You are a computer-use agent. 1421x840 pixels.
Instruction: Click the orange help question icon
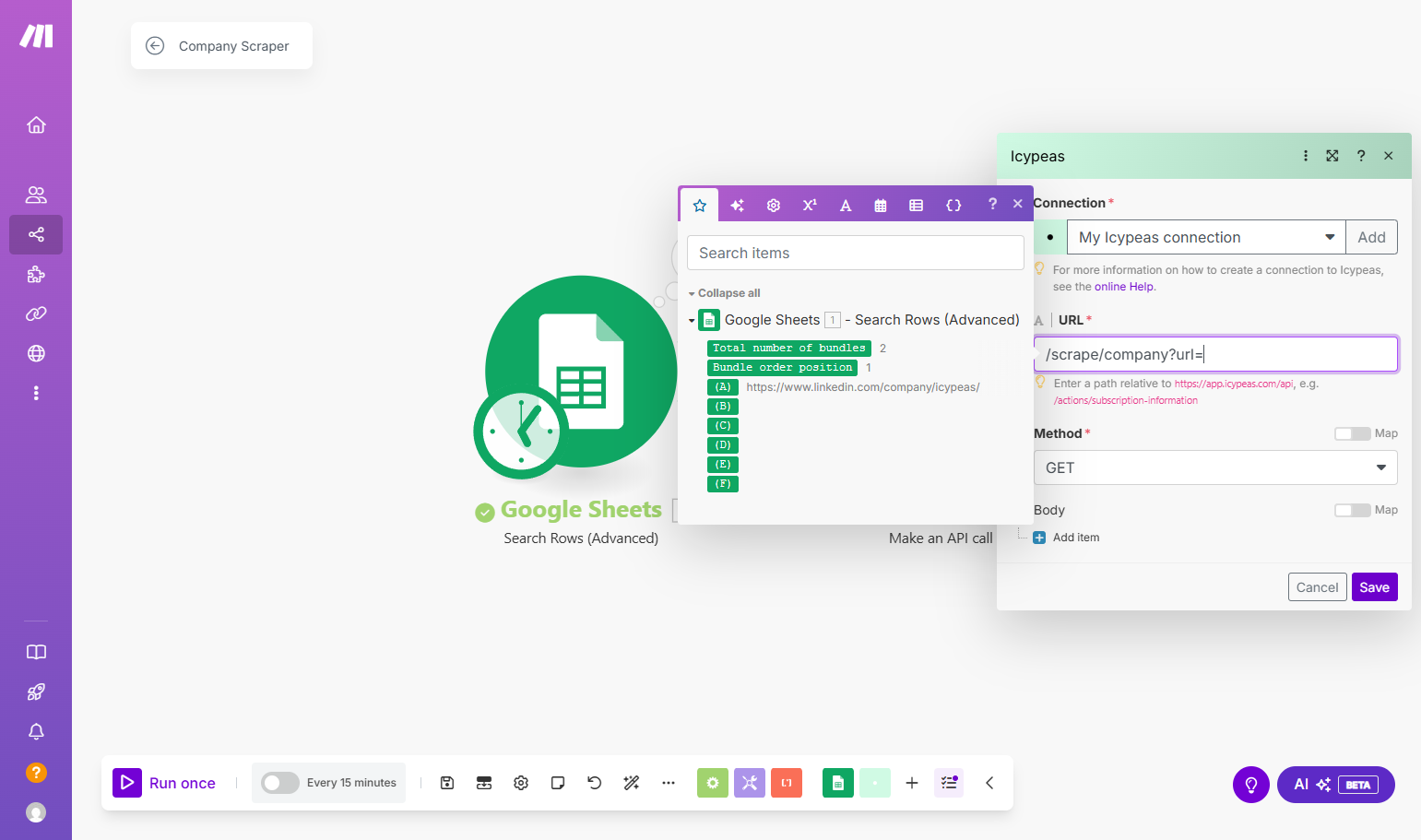[36, 773]
